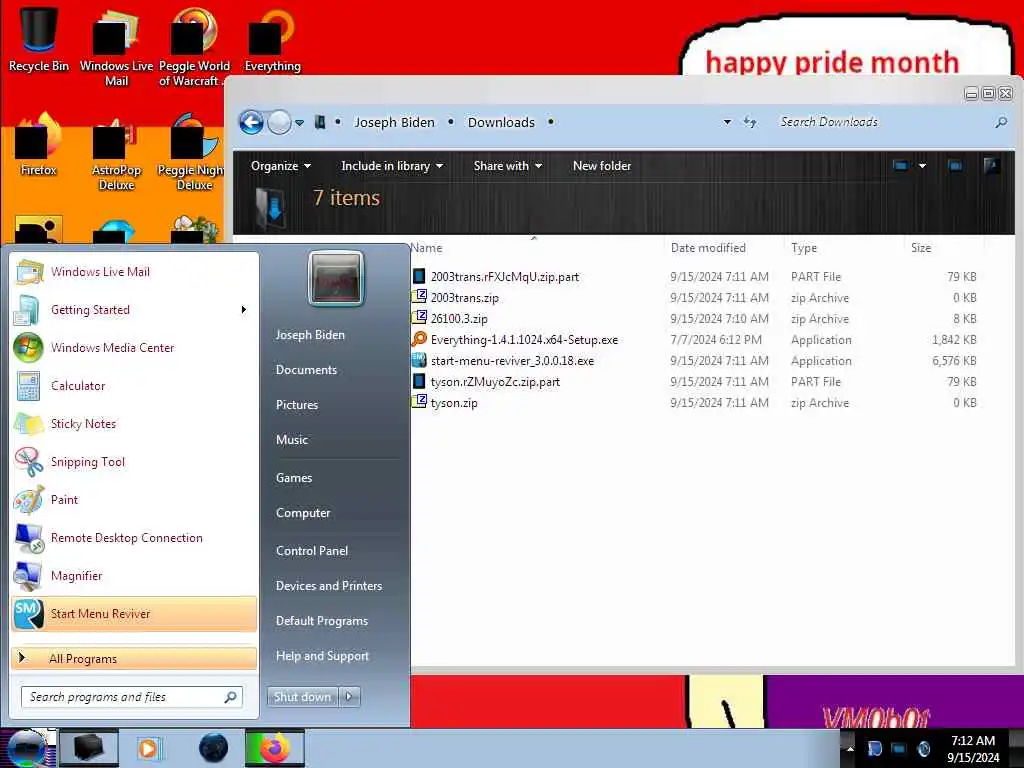The width and height of the screenshot is (1024, 768).
Task: Open Music from Start menu
Action: tap(292, 440)
